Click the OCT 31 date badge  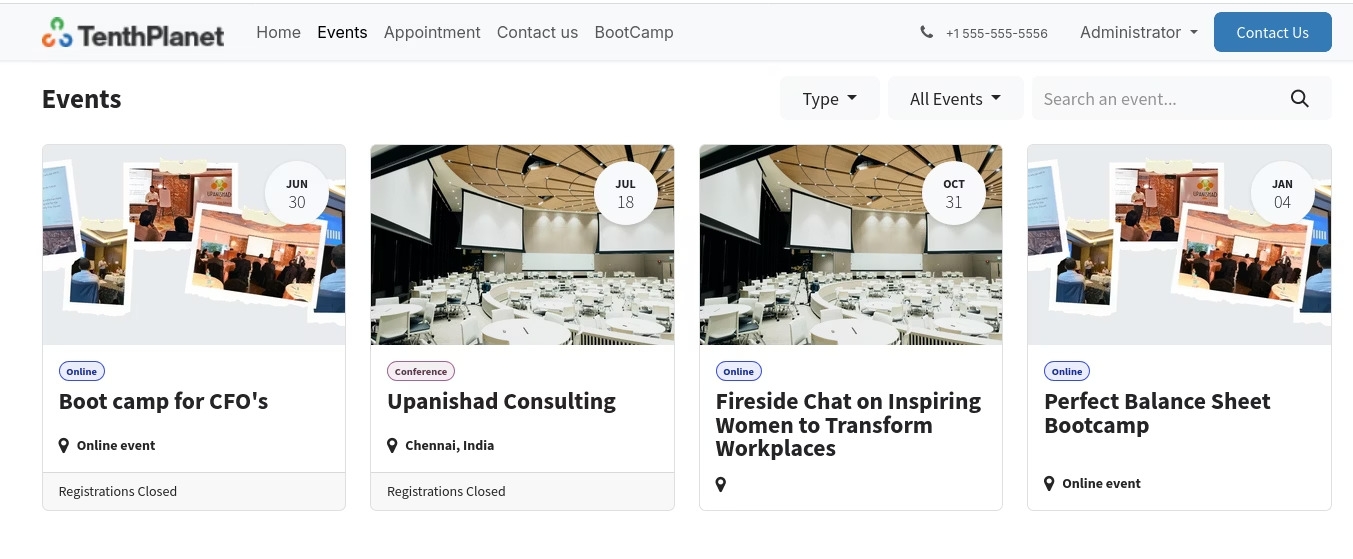tap(953, 193)
